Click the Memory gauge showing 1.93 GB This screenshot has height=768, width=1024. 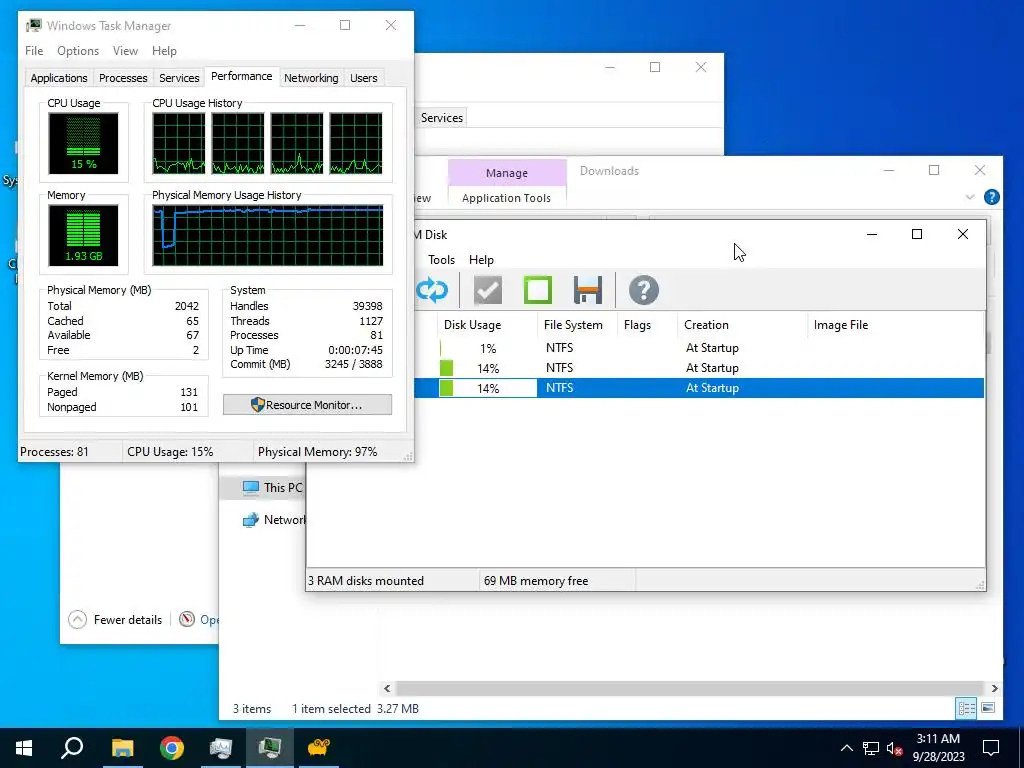[83, 235]
